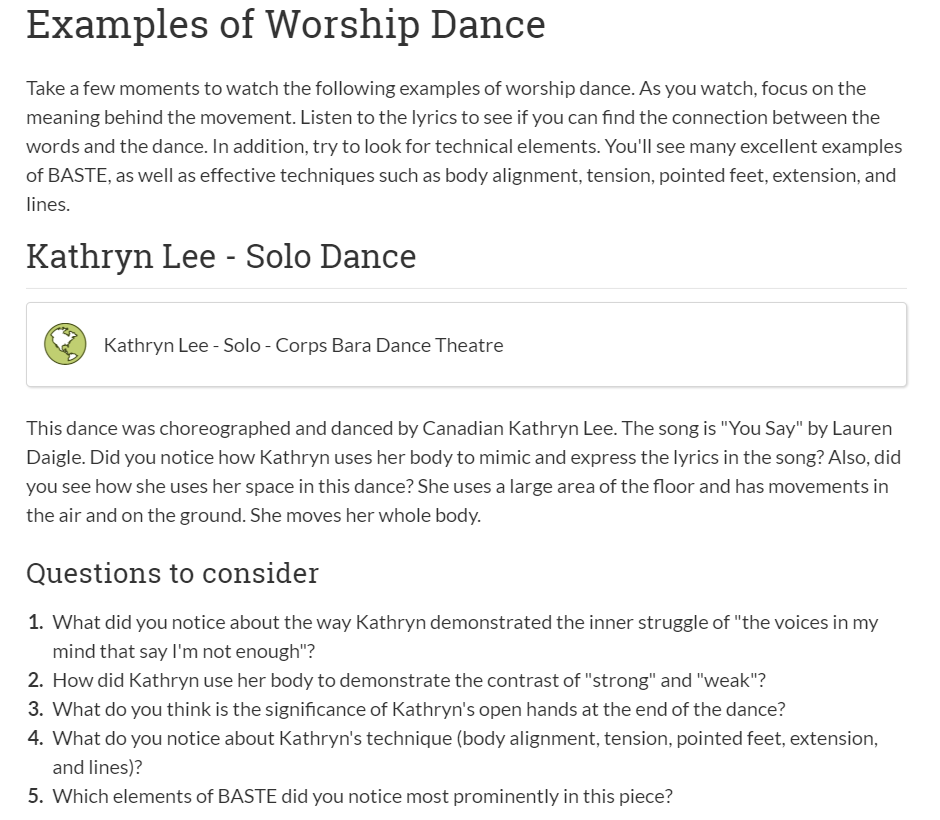
Task: Click the divider line under Solo Dance heading
Action: click(466, 288)
